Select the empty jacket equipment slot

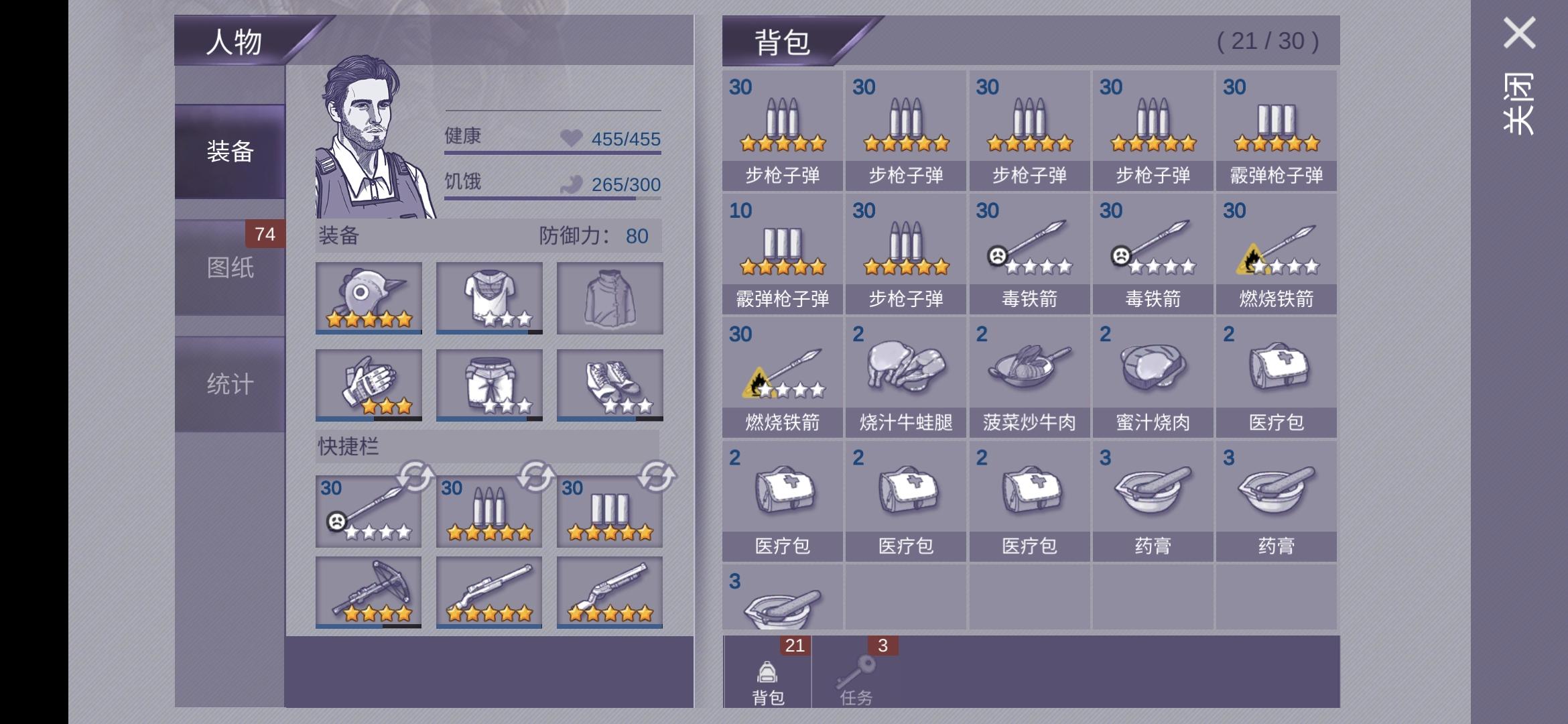tap(610, 298)
